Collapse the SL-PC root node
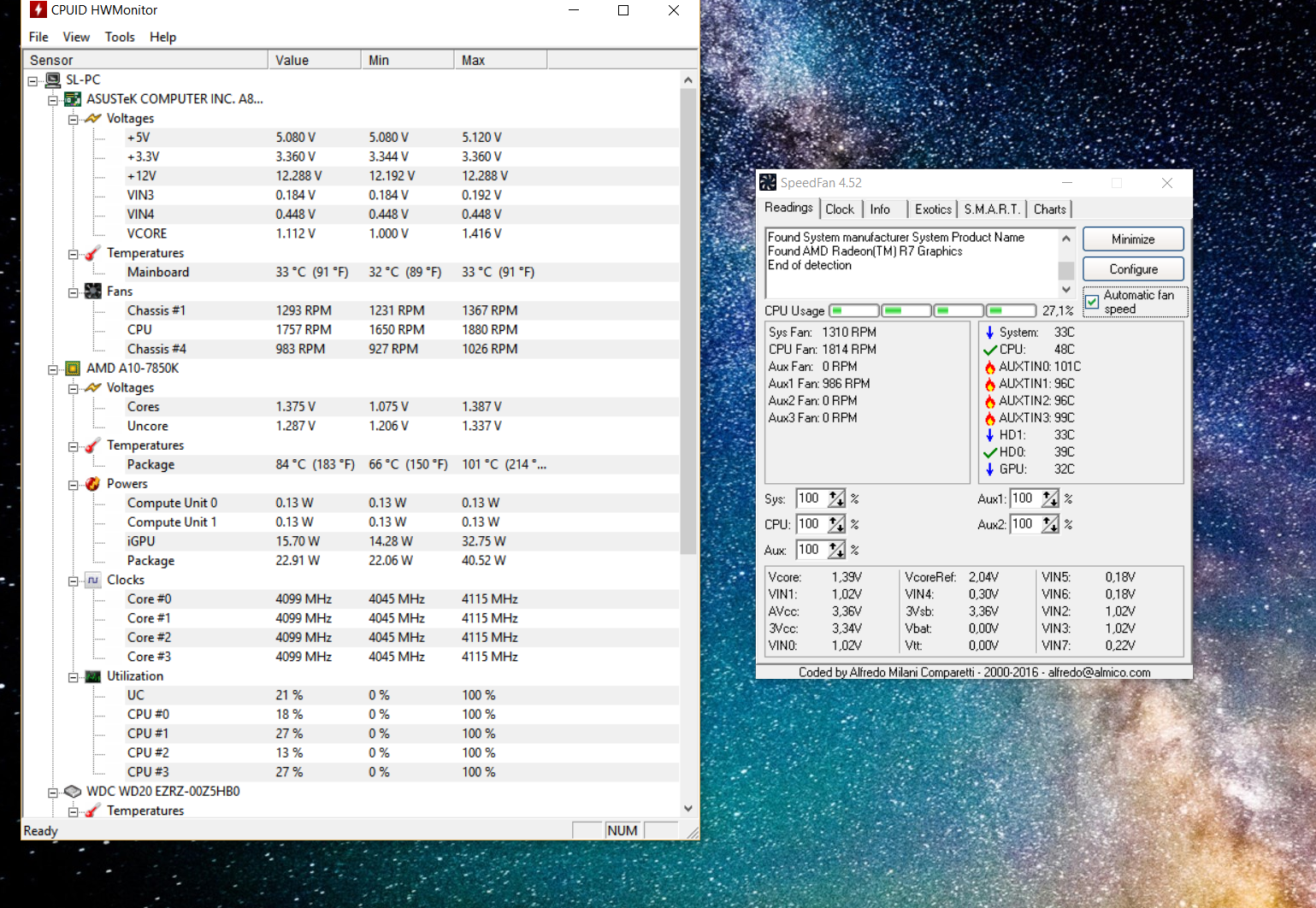The width and height of the screenshot is (1316, 908). pyautogui.click(x=32, y=81)
